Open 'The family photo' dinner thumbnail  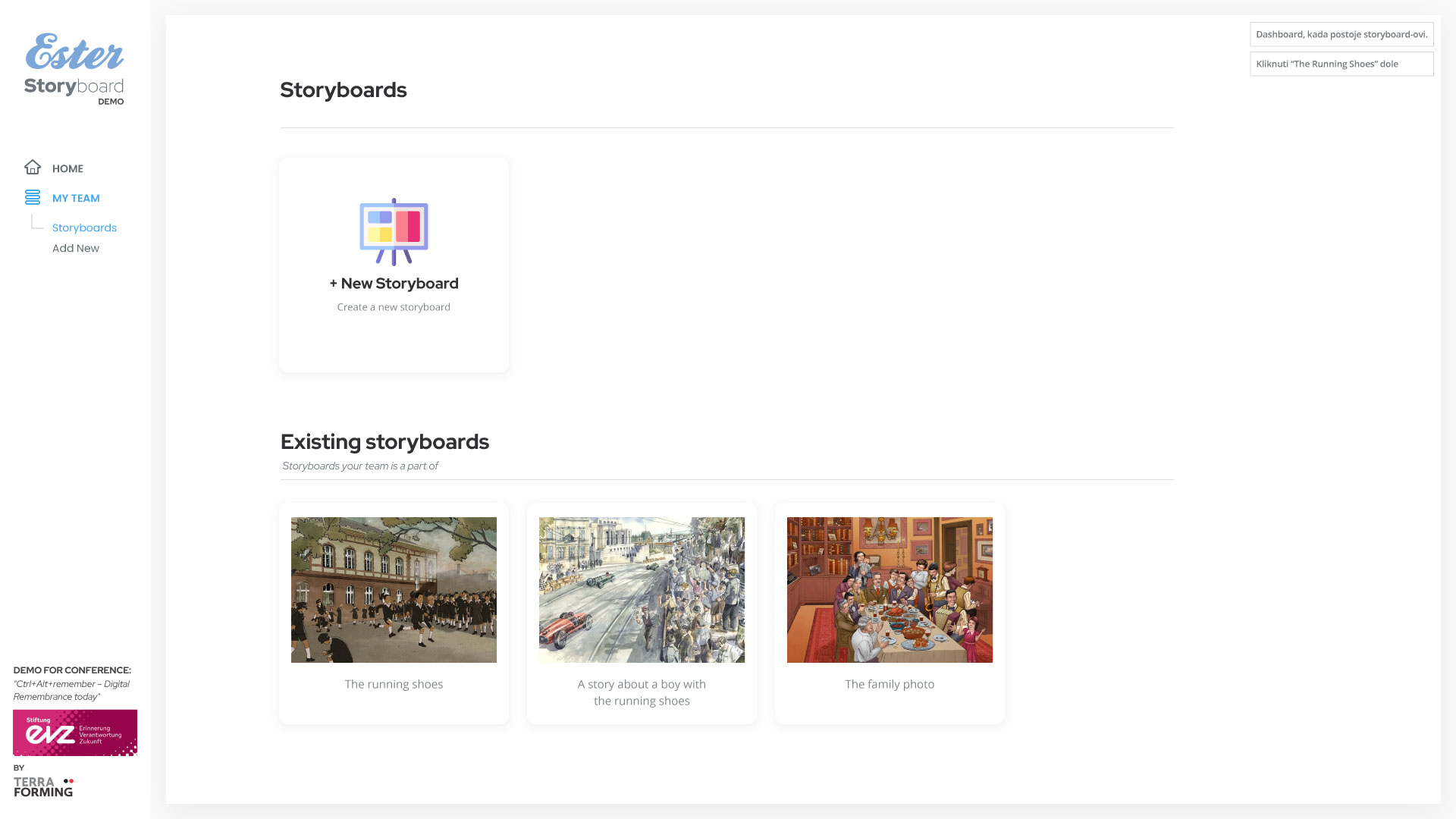[890, 590]
